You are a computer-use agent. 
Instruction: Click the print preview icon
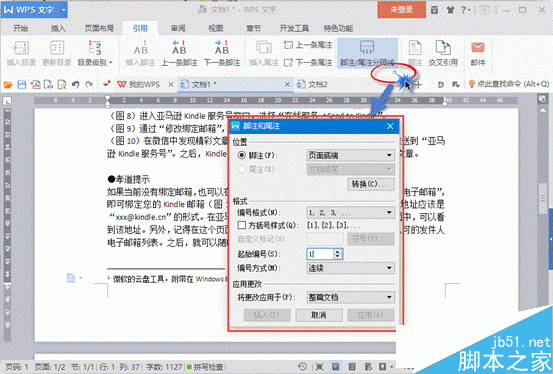click(62, 85)
